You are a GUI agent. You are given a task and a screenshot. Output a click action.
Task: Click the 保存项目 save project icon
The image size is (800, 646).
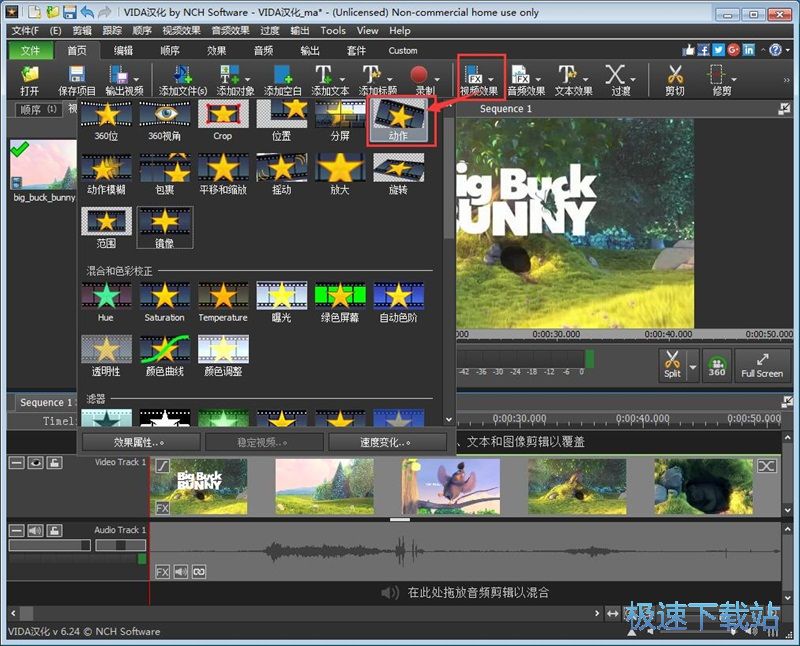point(77,81)
